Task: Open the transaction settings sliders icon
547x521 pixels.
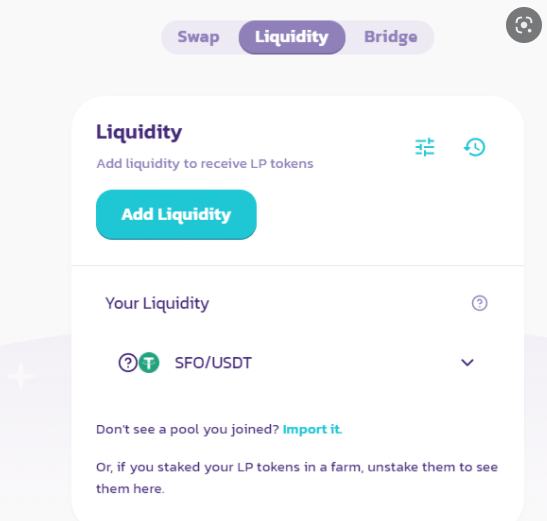Action: (425, 147)
